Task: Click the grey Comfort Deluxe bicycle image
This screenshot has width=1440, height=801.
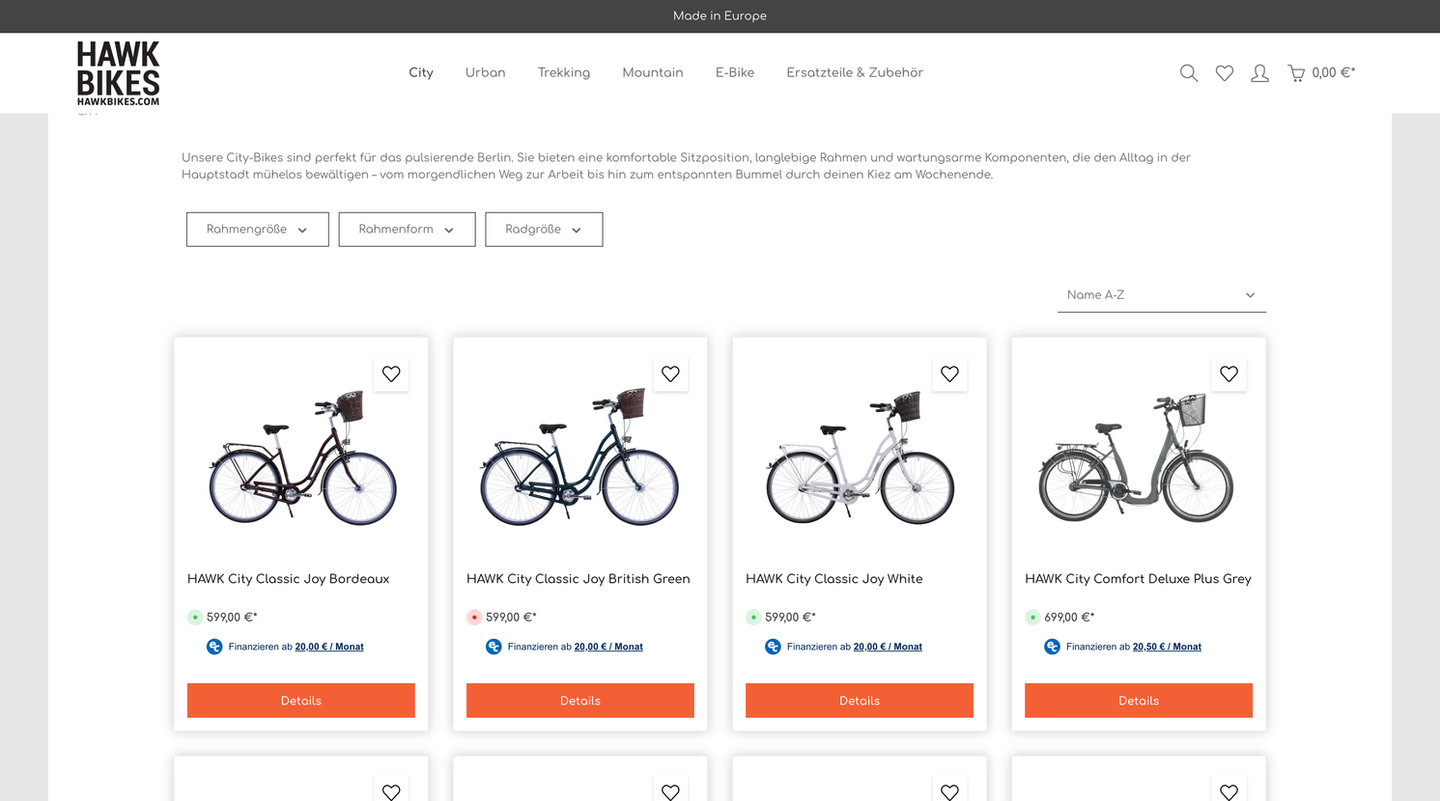Action: (1136, 458)
